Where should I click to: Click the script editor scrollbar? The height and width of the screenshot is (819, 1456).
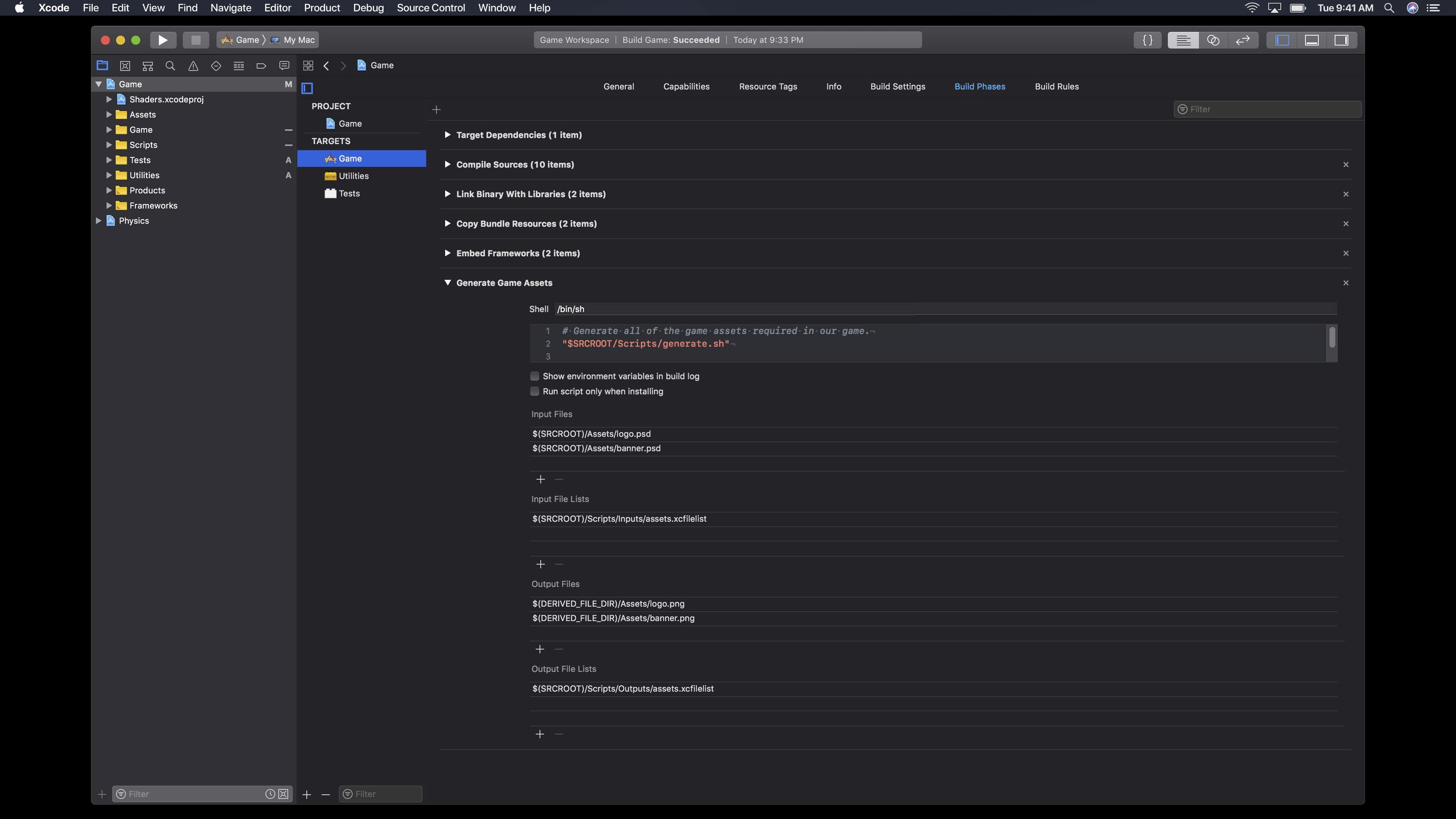1332,338
